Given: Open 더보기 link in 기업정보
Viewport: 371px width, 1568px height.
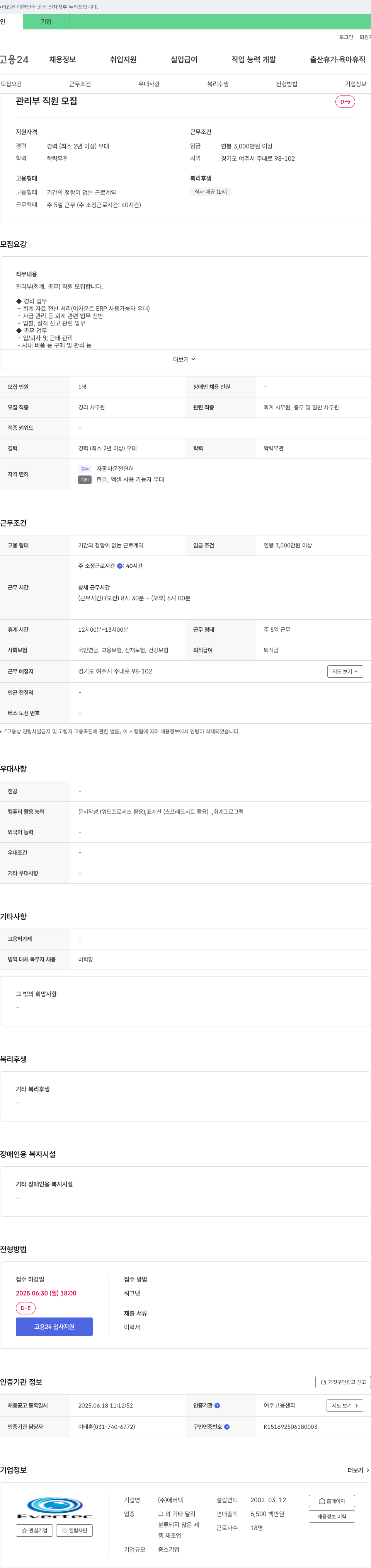Looking at the screenshot, I should [x=358, y=1470].
